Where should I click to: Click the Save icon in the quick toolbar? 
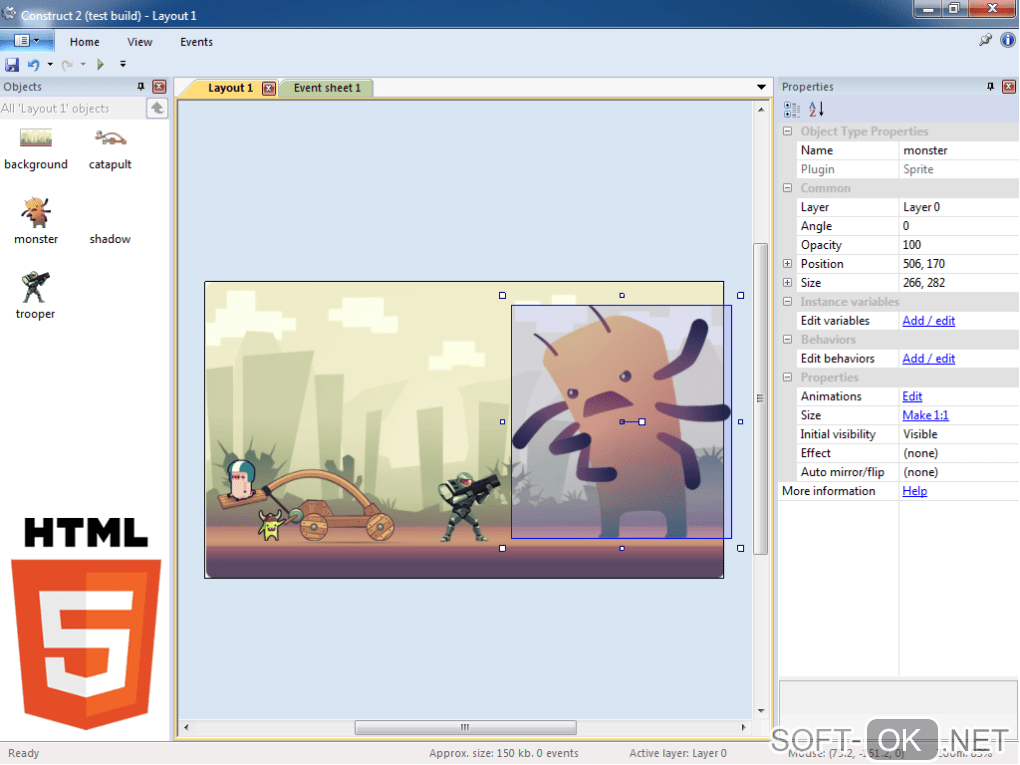click(12, 64)
